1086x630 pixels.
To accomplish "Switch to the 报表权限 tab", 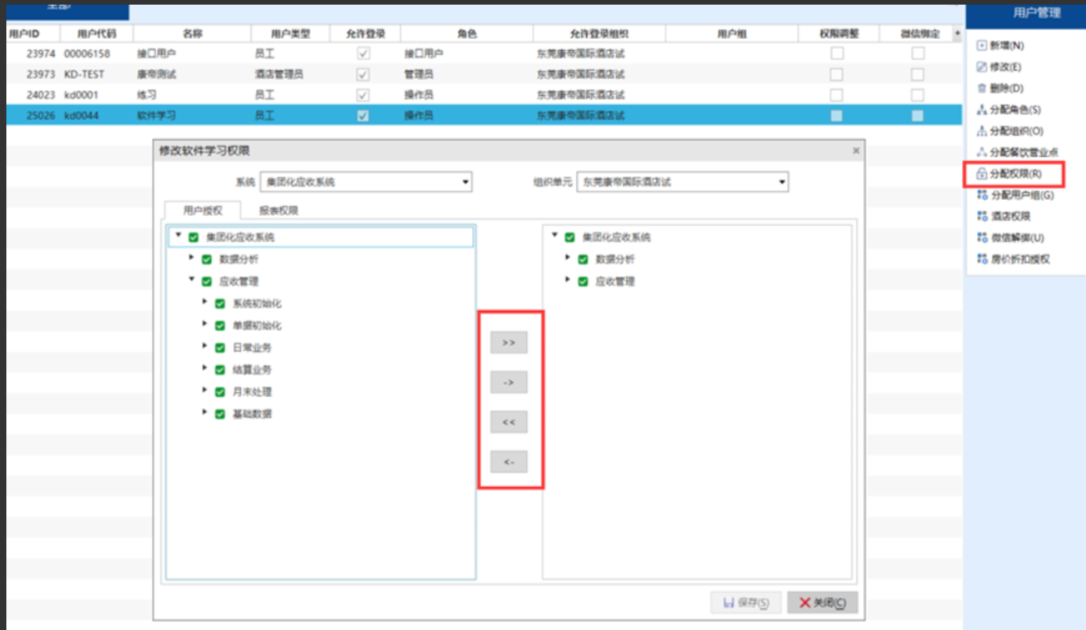I will [x=278, y=211].
